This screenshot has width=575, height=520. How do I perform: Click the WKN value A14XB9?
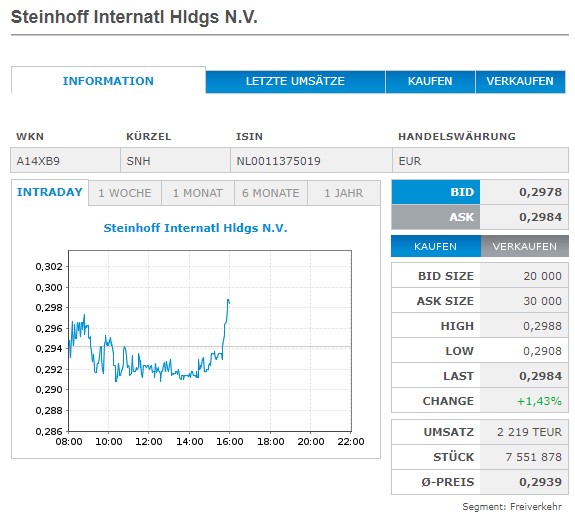[x=38, y=161]
